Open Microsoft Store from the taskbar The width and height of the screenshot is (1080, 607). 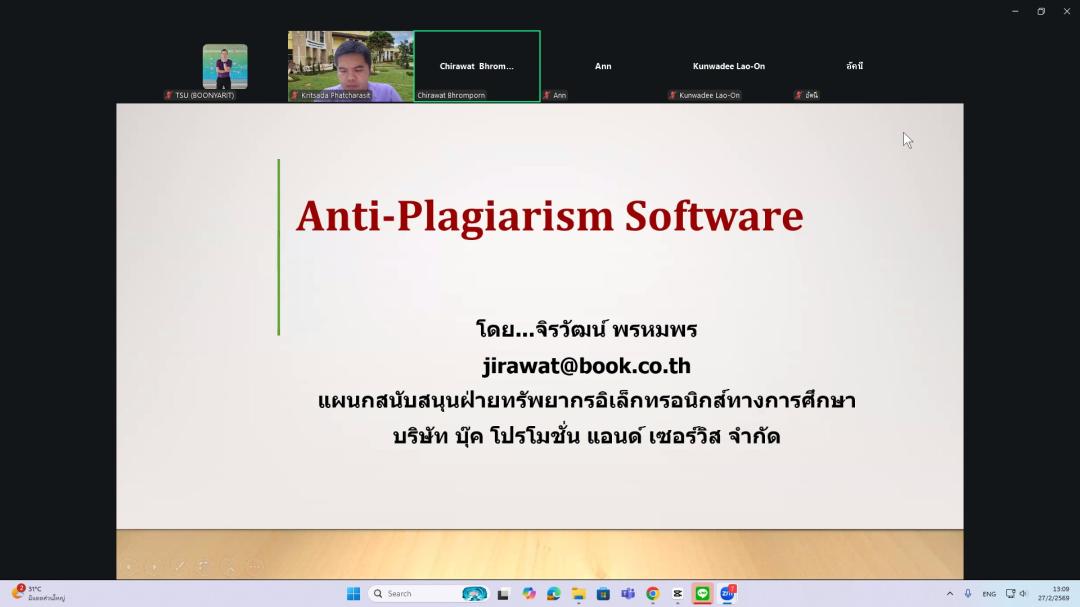click(603, 593)
